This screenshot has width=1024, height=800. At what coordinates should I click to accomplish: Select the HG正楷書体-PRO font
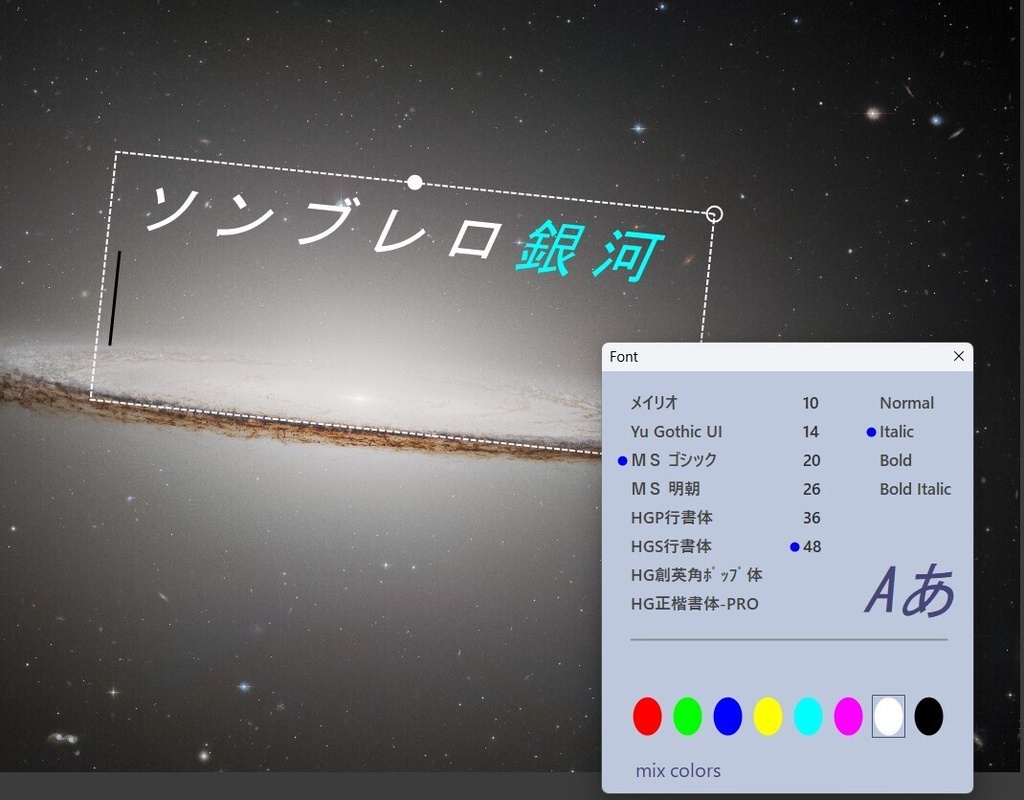(694, 604)
